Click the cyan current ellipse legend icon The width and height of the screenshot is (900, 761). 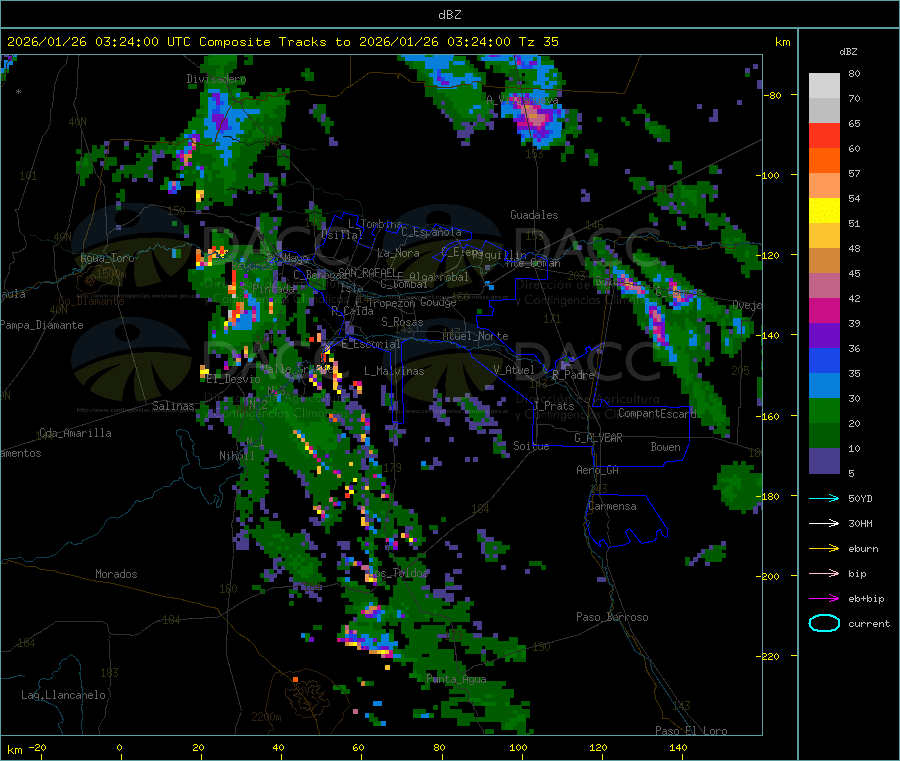click(x=824, y=623)
